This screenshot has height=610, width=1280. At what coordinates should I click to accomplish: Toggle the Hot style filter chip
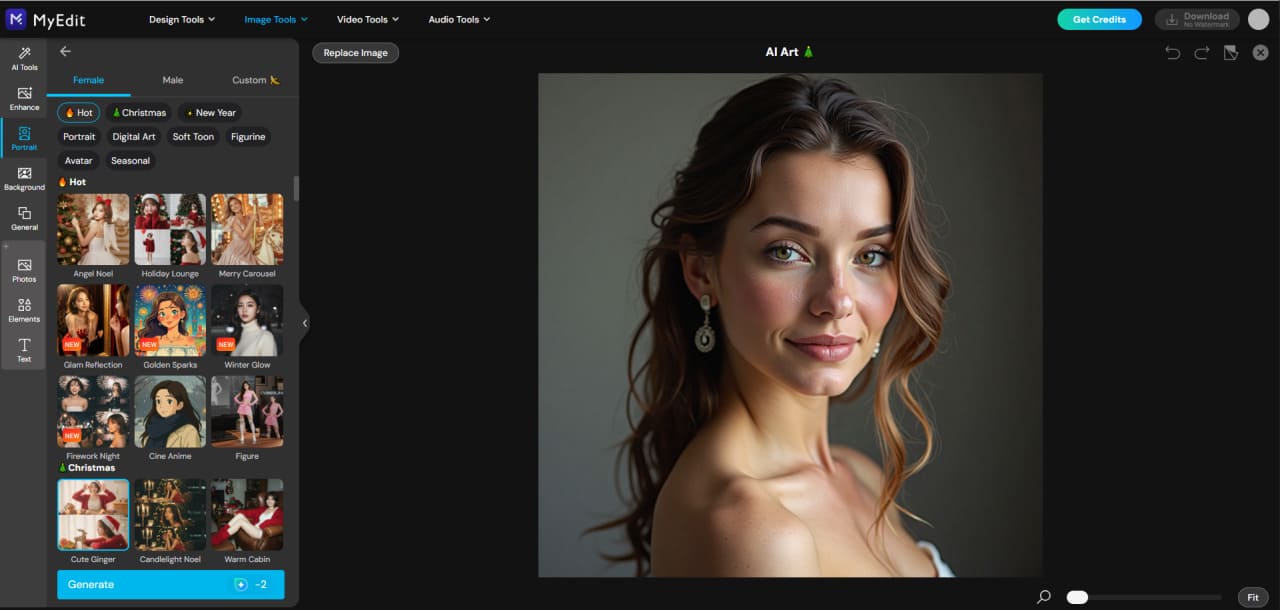click(x=78, y=112)
